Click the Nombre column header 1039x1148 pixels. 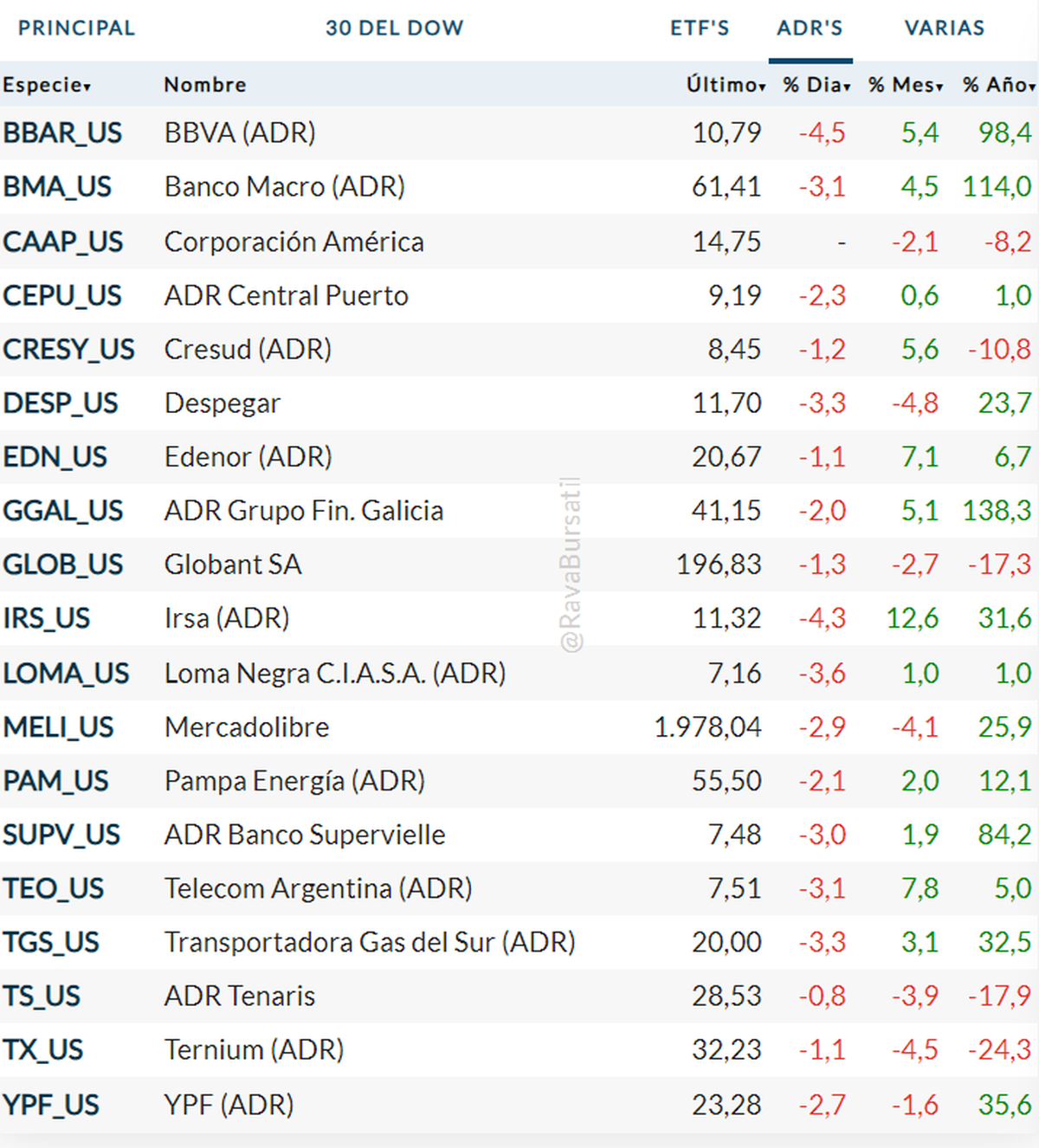coord(205,85)
